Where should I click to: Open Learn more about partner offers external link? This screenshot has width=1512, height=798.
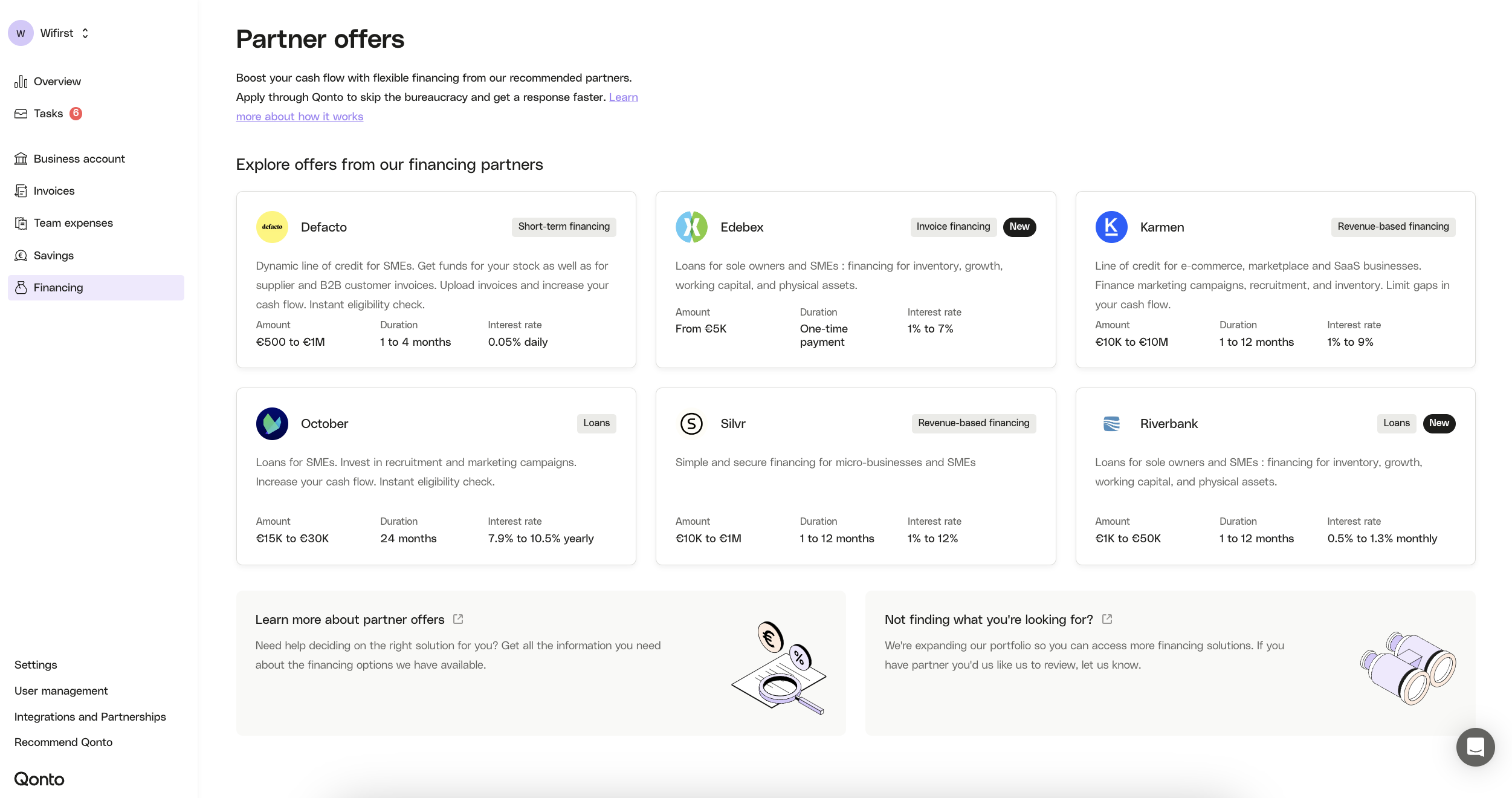458,619
